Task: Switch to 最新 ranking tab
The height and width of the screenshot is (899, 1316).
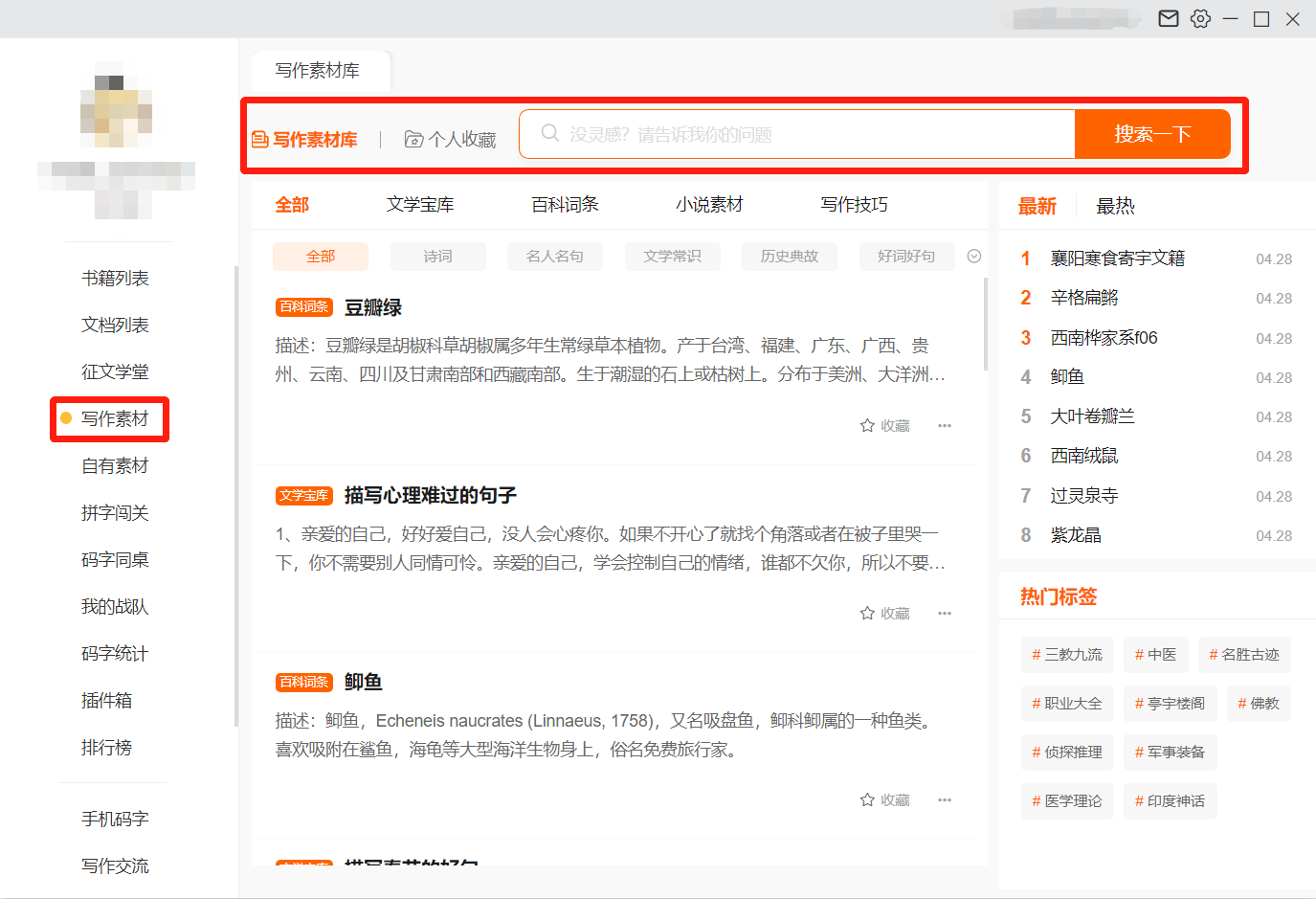Action: (x=1037, y=206)
